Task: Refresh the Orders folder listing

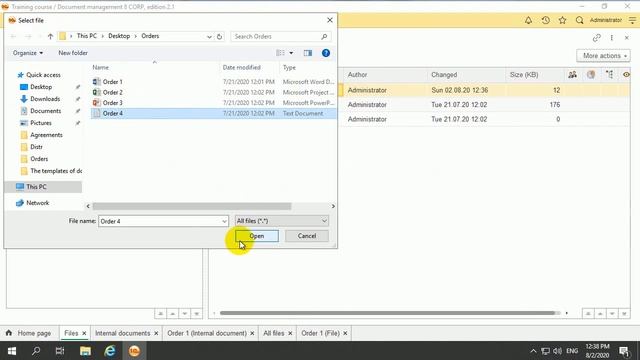Action: point(219,36)
